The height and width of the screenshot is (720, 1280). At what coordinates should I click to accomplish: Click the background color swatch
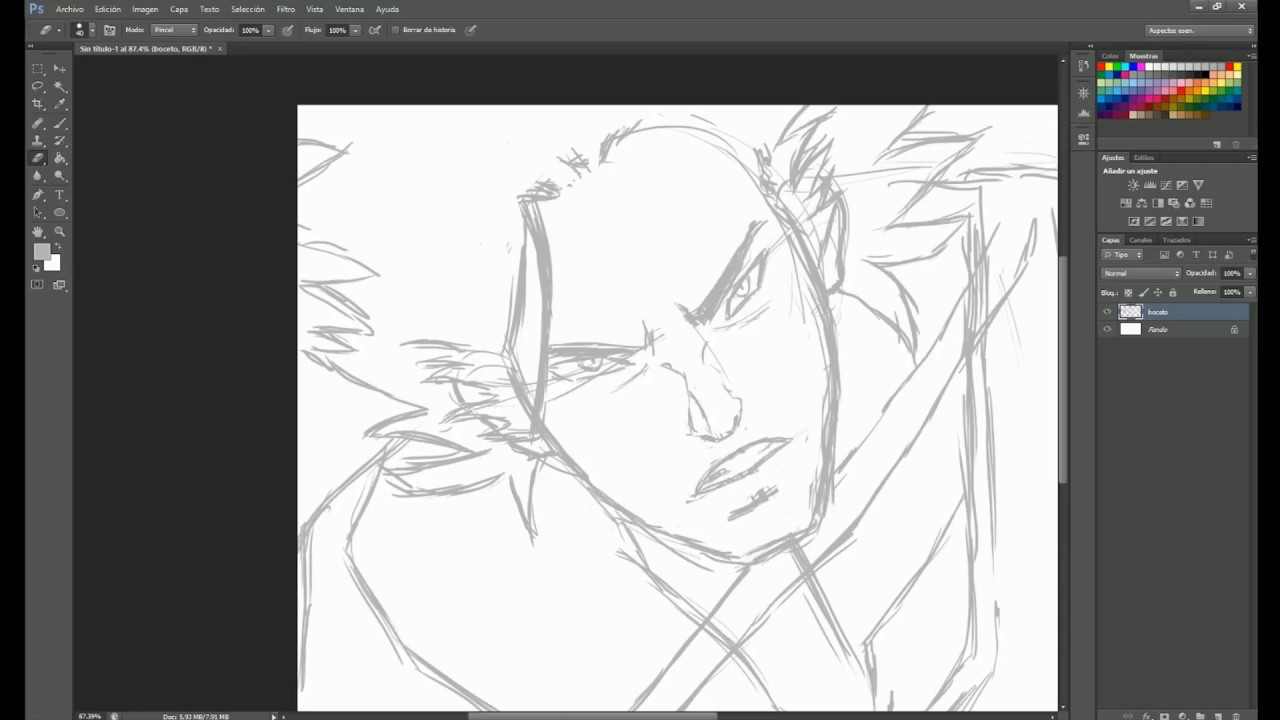pyautogui.click(x=53, y=263)
